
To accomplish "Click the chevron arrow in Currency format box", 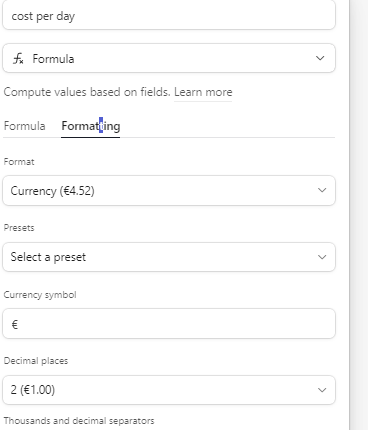I will (322, 190).
